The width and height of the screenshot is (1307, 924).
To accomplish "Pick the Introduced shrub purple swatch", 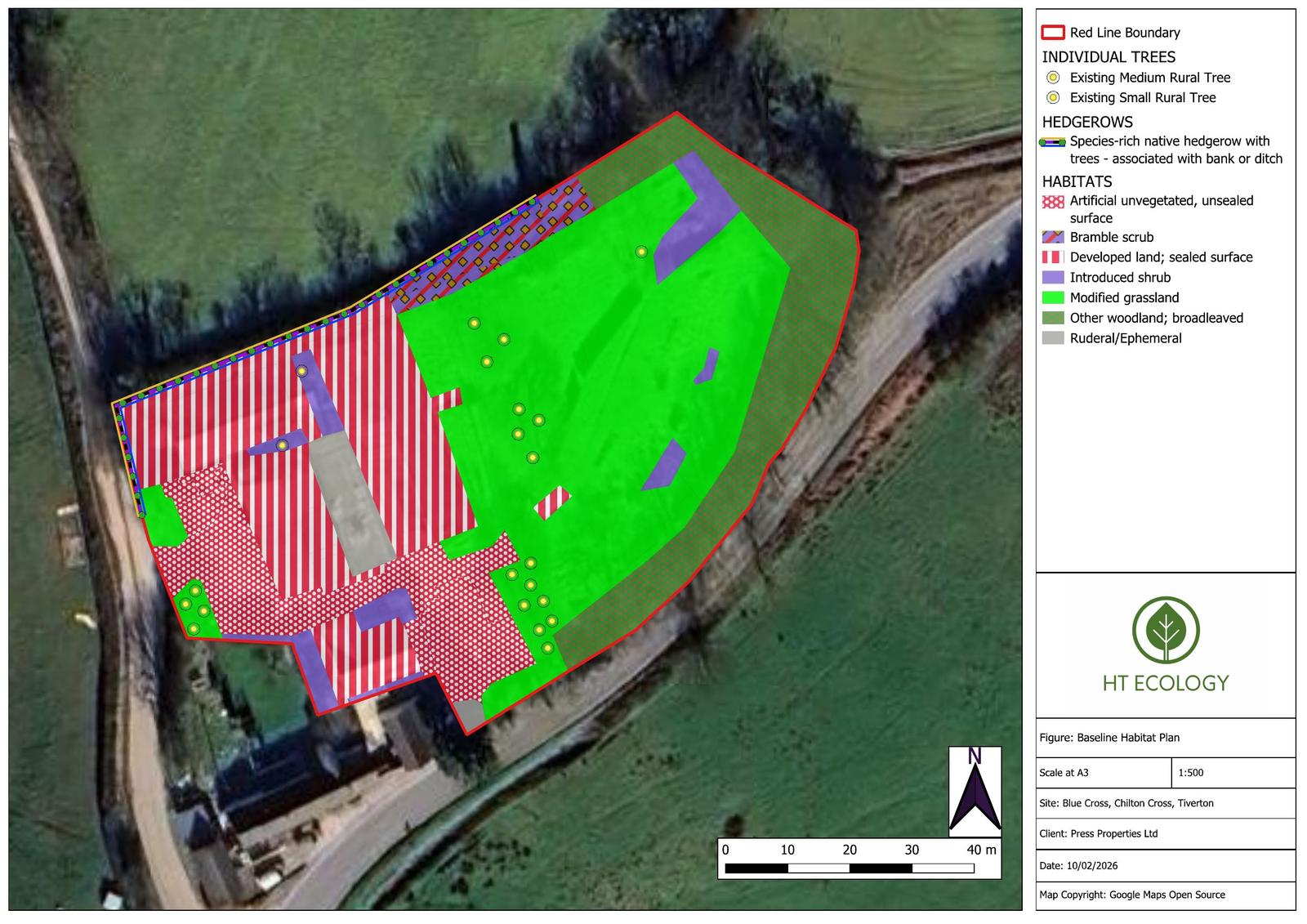I will point(1053,278).
